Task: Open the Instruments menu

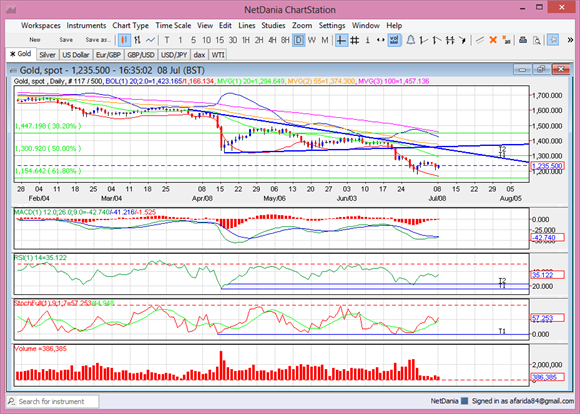Action: click(86, 26)
